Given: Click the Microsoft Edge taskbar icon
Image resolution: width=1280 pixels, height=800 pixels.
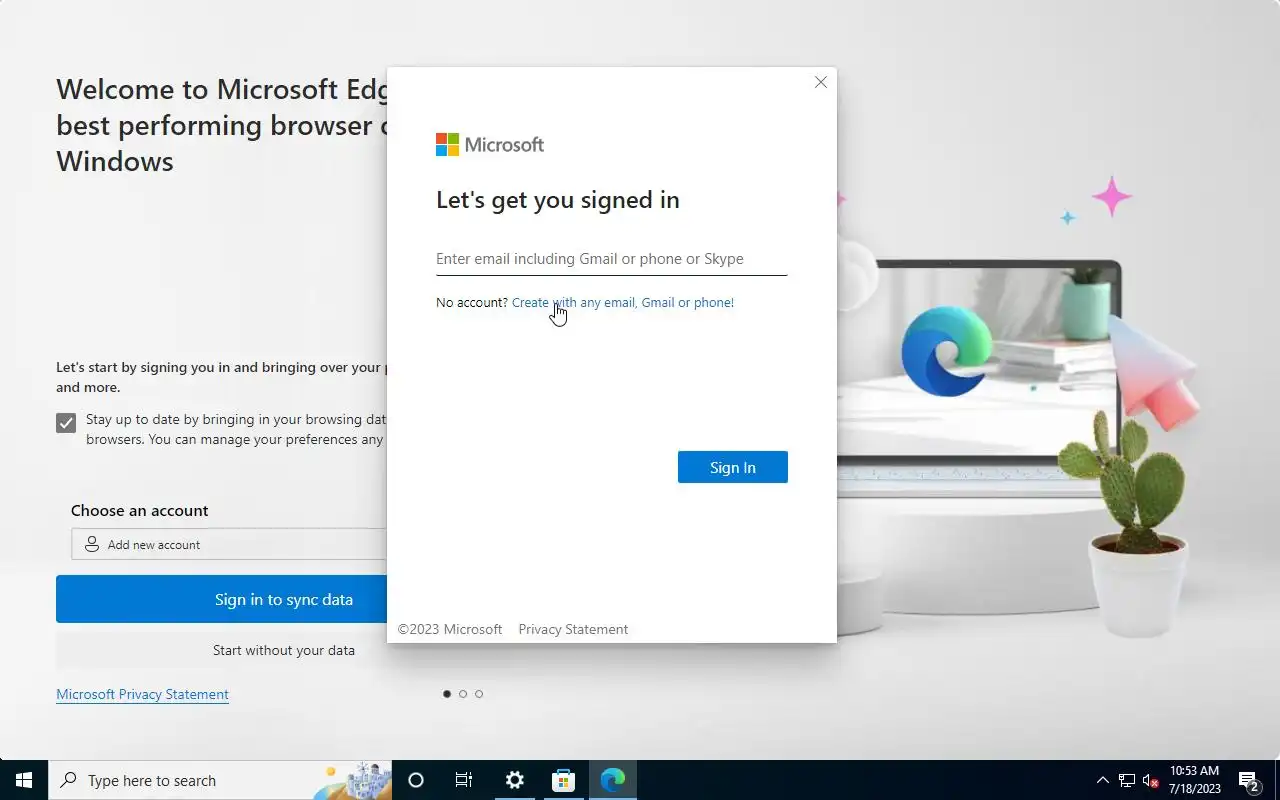Looking at the screenshot, I should click(x=613, y=780).
